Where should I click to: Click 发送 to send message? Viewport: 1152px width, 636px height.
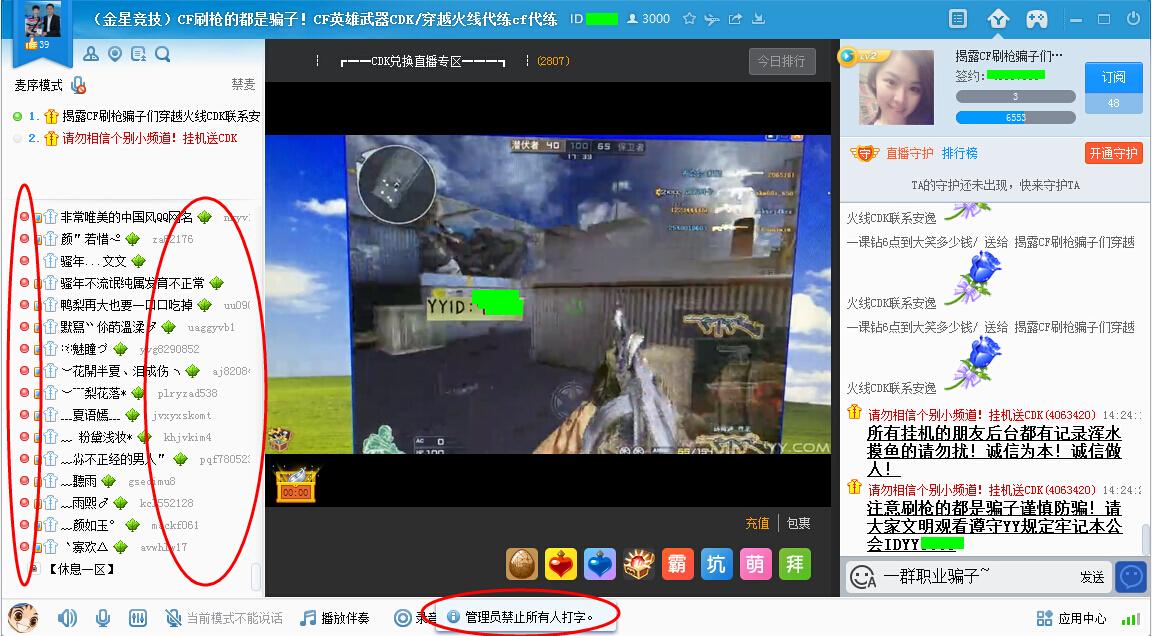point(1092,577)
